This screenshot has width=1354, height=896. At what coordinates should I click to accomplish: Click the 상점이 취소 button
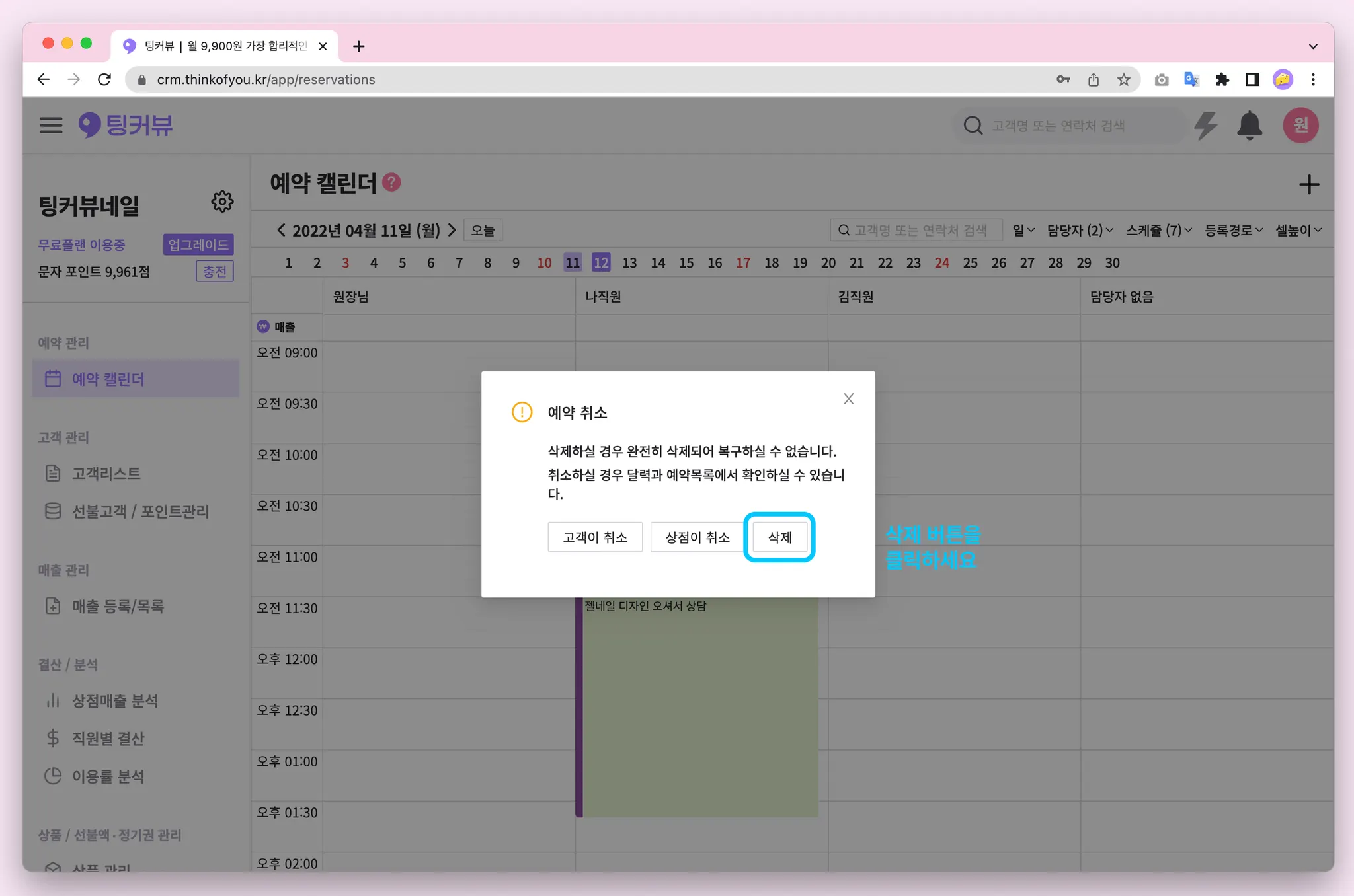coord(697,537)
